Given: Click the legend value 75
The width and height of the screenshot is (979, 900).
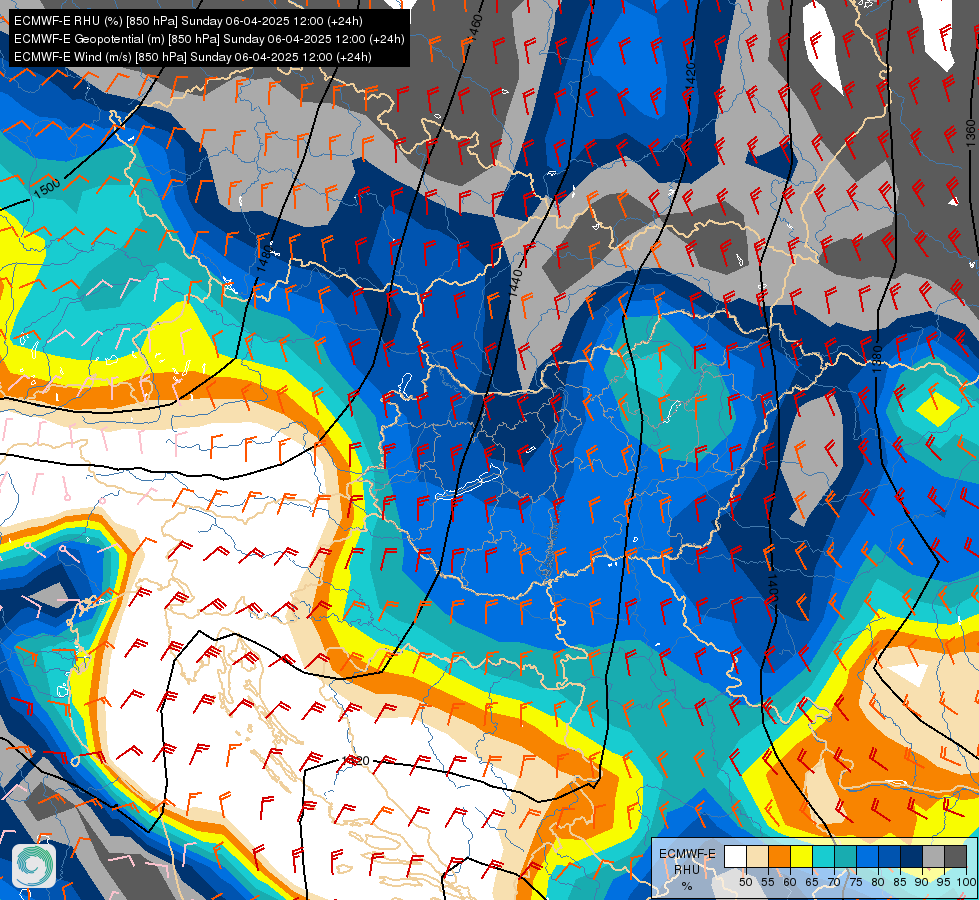Looking at the screenshot, I should click(856, 882).
